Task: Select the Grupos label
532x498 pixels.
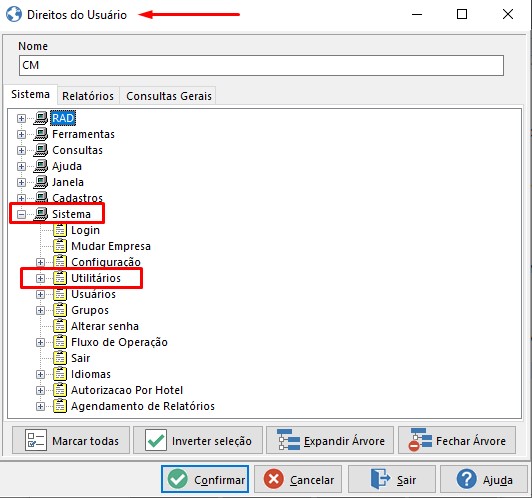Action: coord(90,310)
